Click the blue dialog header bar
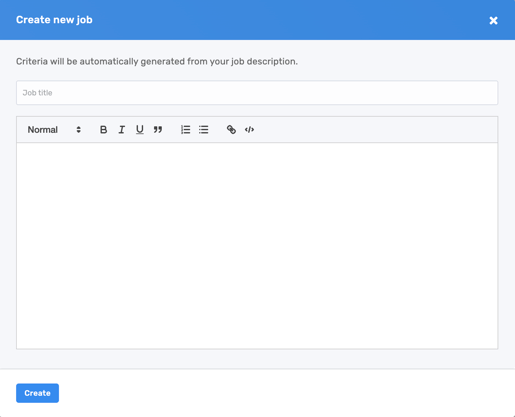This screenshot has height=417, width=515. point(257,20)
